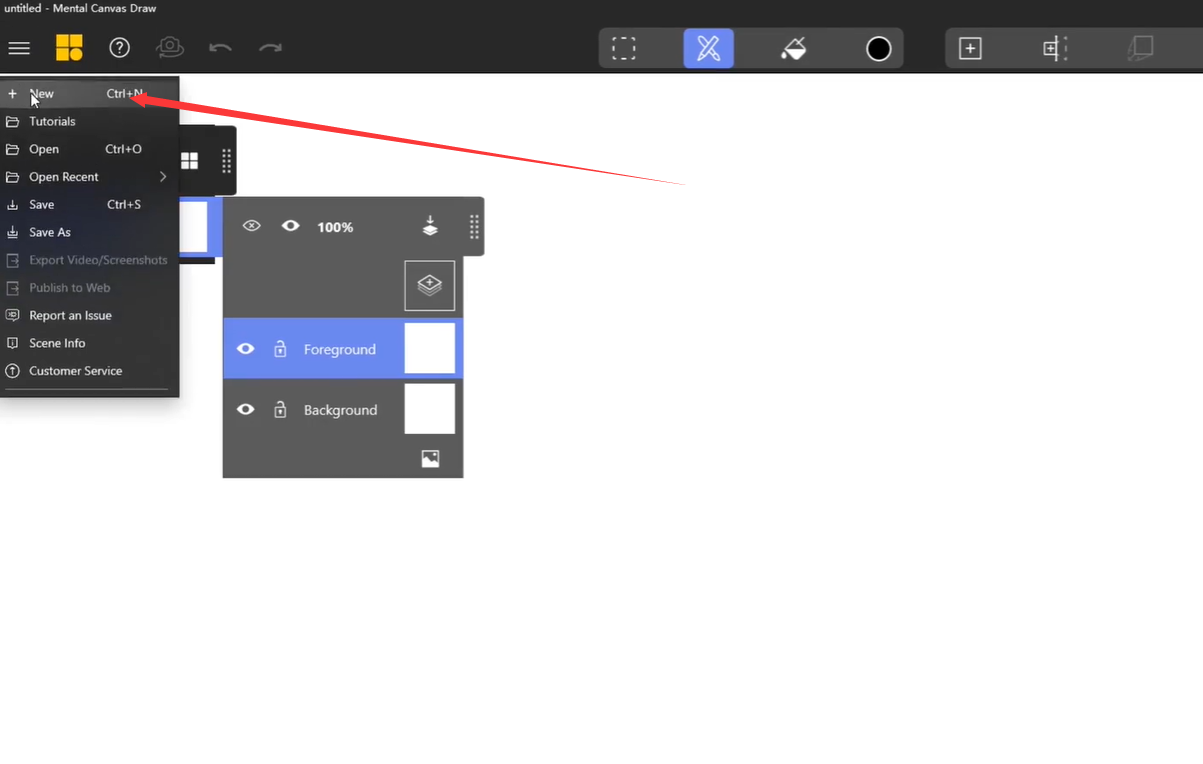Click Export Video/Screenshots menu entry
The image size is (1203, 764).
pos(90,260)
